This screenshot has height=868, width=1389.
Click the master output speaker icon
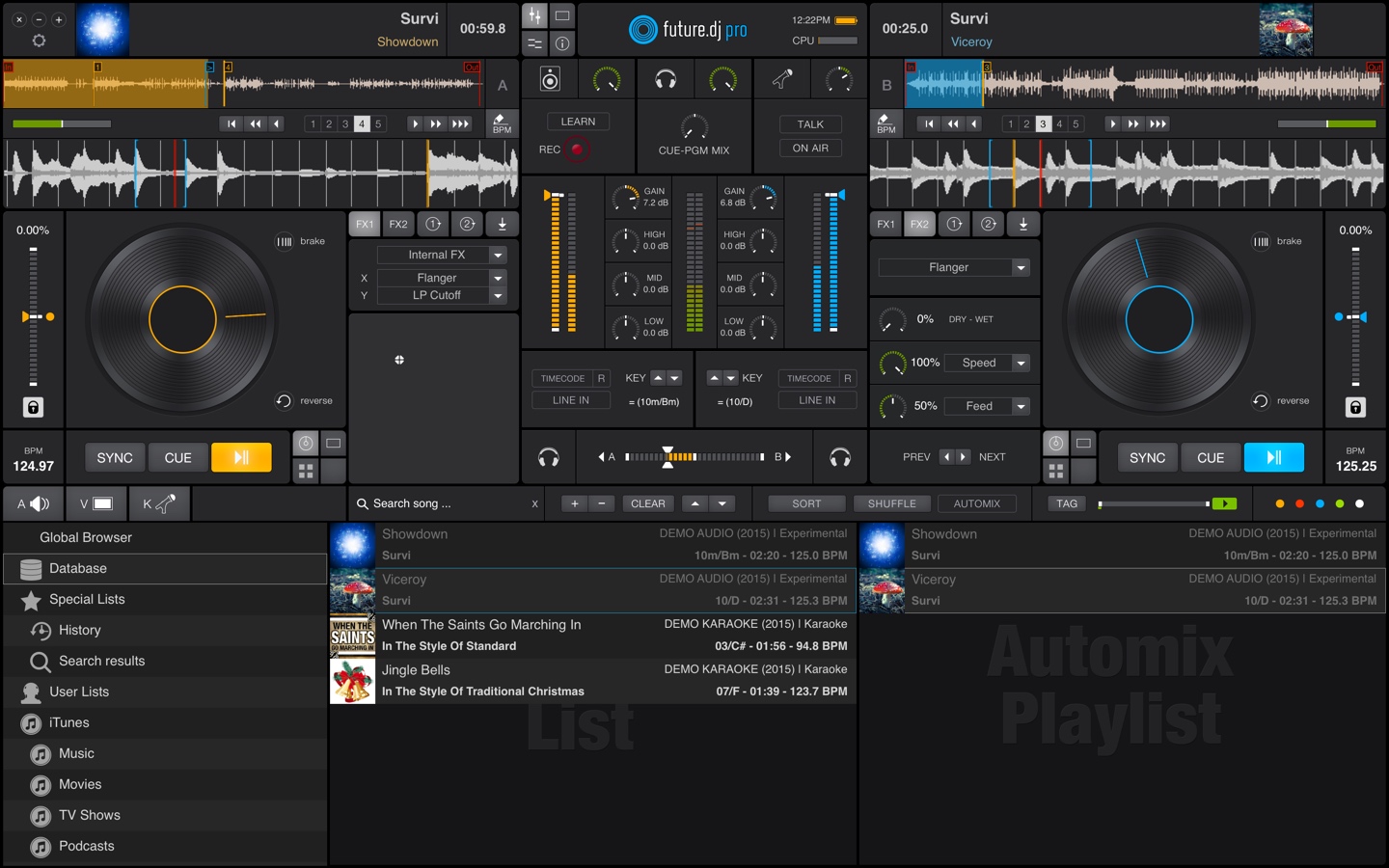(549, 79)
